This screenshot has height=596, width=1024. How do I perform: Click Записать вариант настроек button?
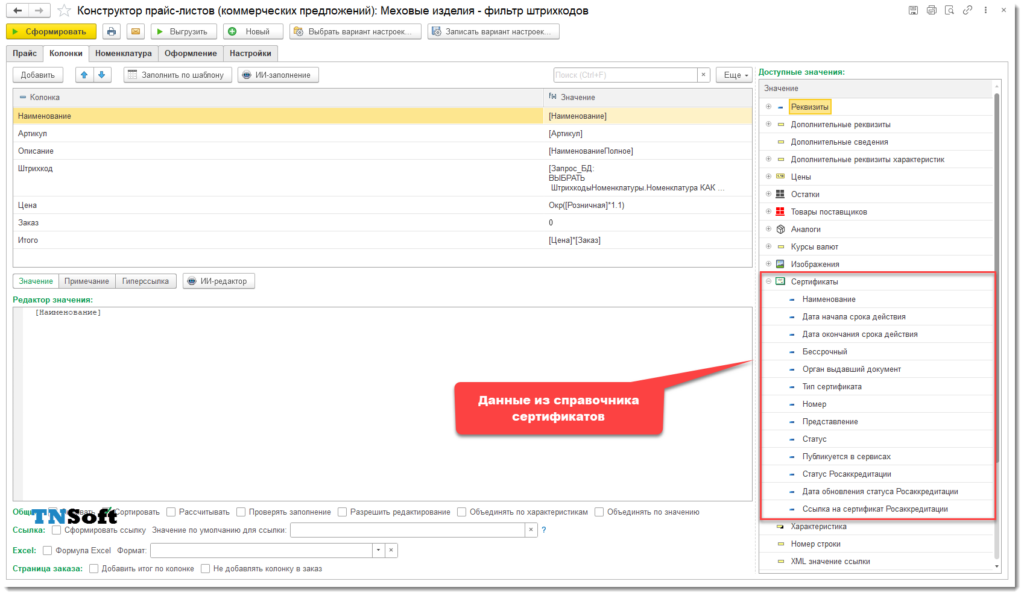493,31
